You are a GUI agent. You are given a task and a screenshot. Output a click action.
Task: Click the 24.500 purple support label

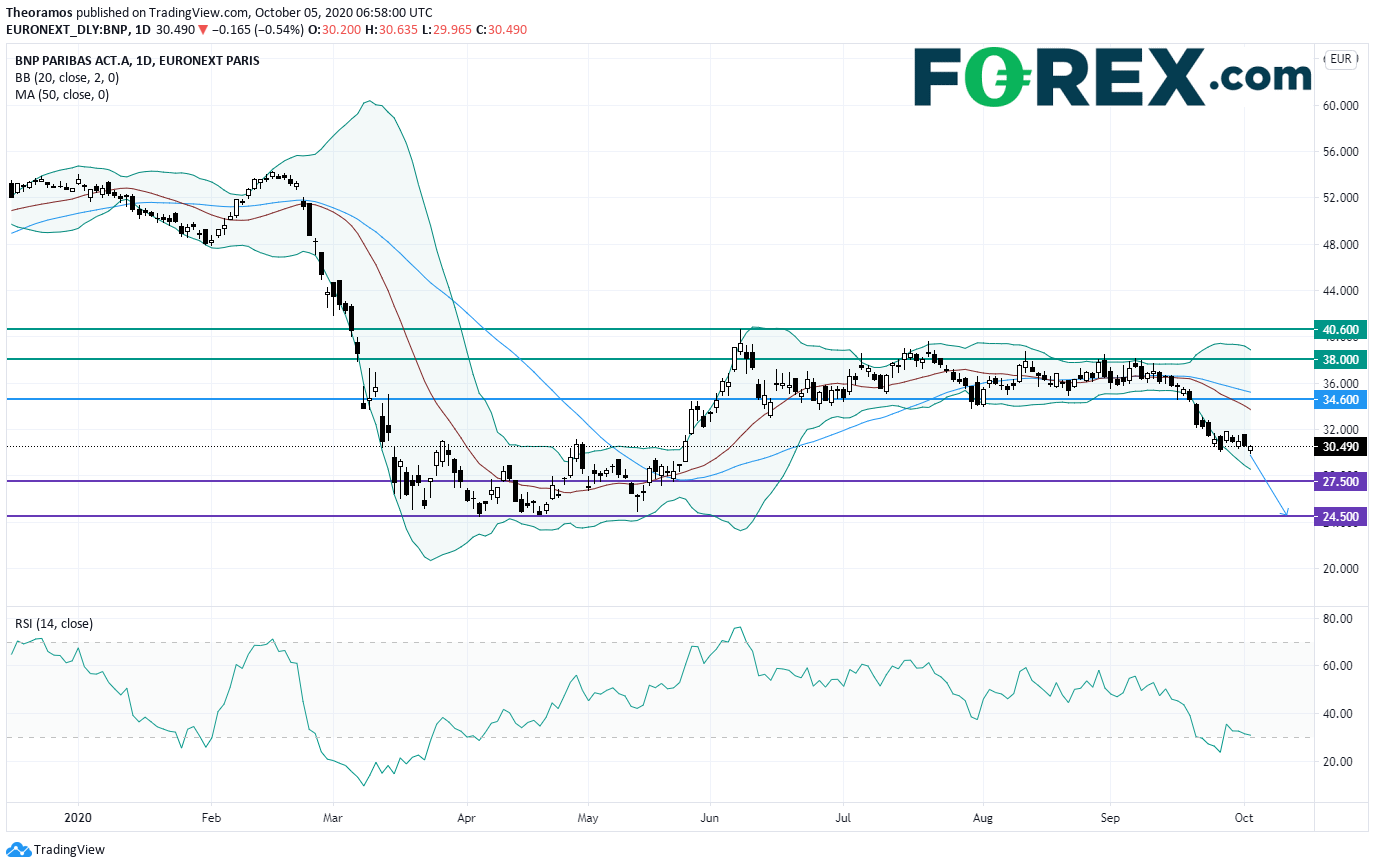click(x=1340, y=517)
